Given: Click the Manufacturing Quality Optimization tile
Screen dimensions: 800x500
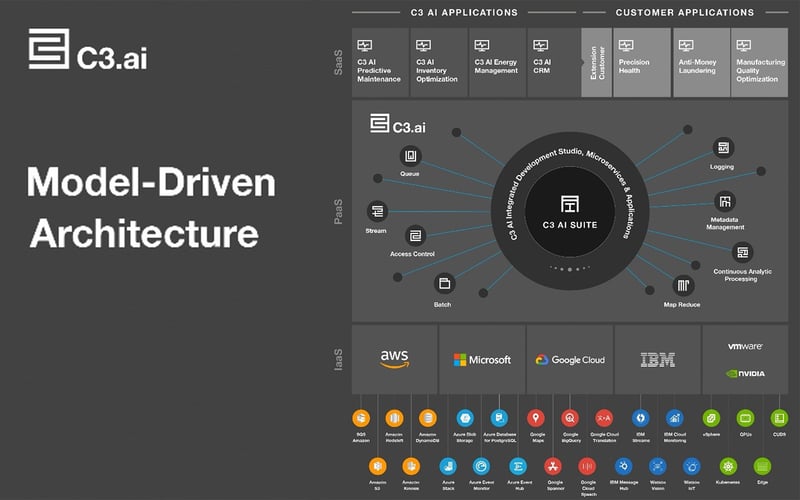Looking at the screenshot, I should pyautogui.click(x=760, y=62).
